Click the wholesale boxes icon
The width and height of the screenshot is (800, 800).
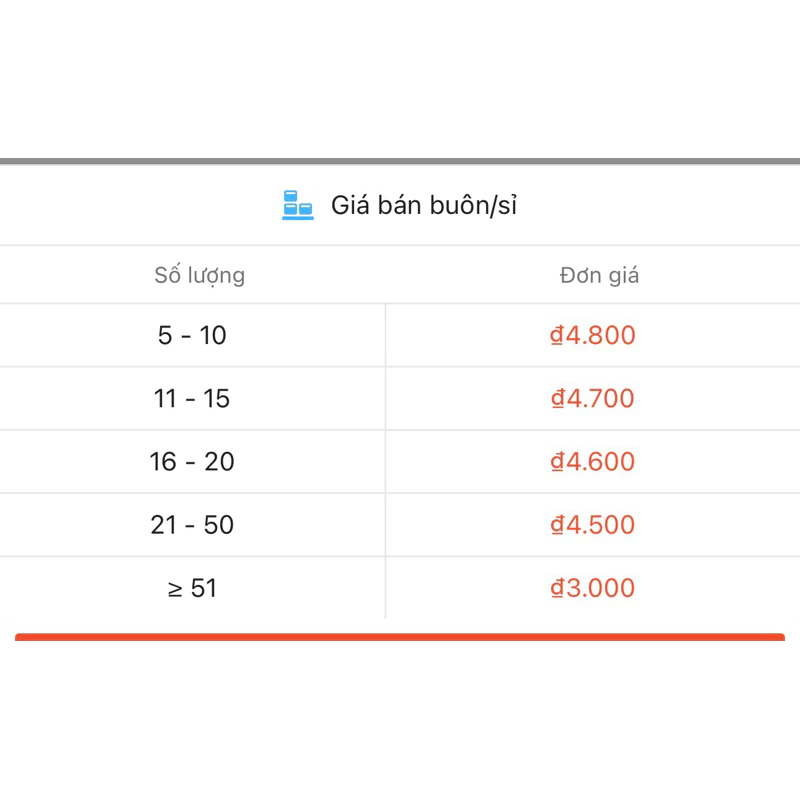298,206
